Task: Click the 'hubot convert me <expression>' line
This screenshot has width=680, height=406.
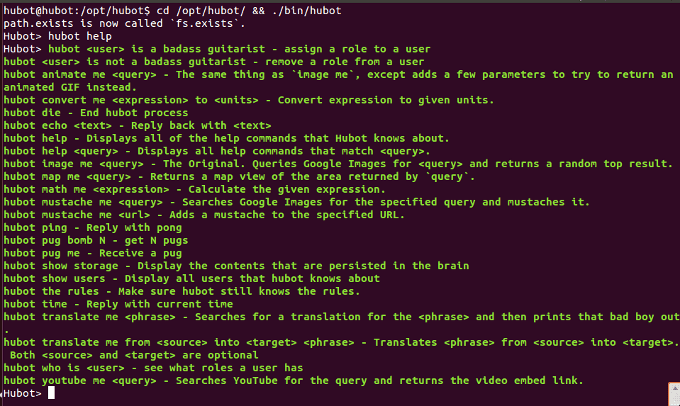Action: [x=248, y=100]
